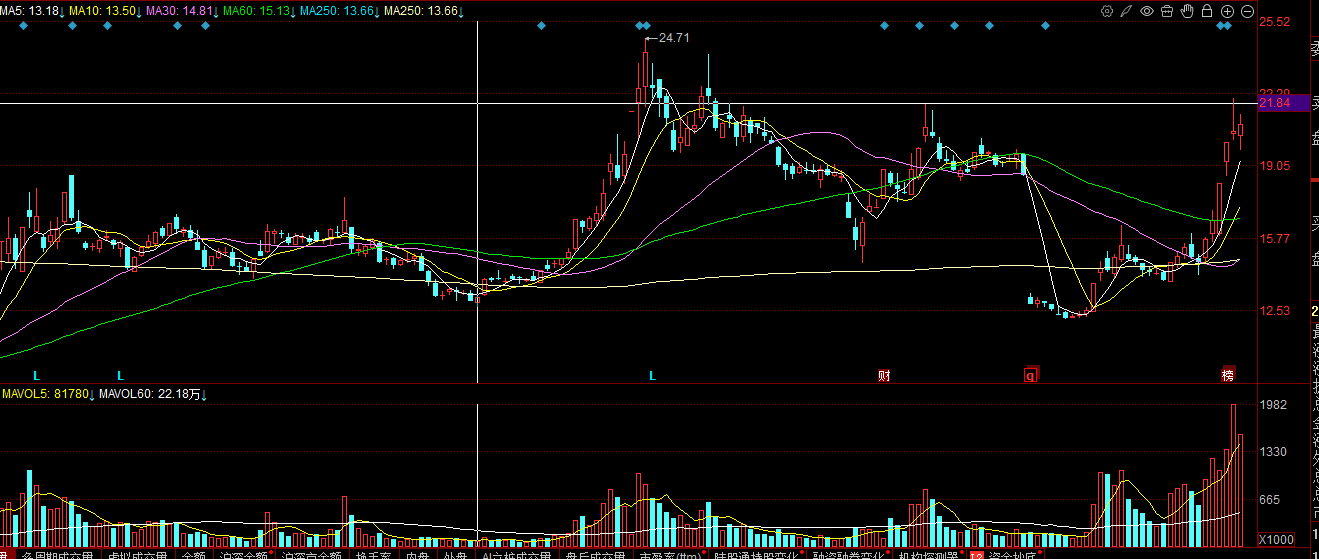This screenshot has height=559, width=1319.
Task: Click the 榜 ranking list marker
Action: 1228,375
